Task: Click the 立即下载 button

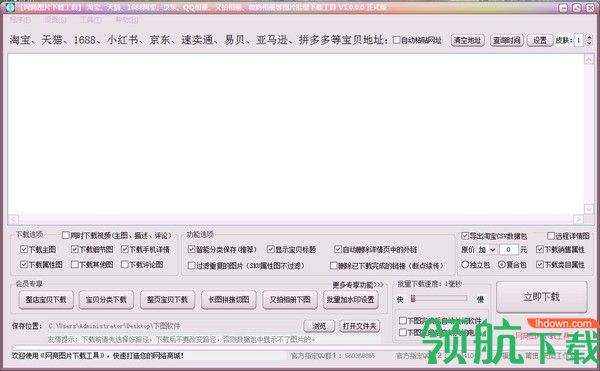Action: [x=541, y=297]
